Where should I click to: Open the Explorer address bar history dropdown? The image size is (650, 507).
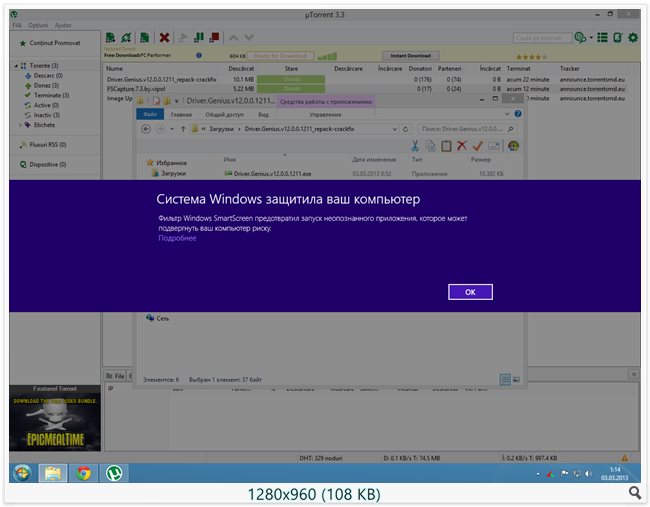pyautogui.click(x=395, y=129)
